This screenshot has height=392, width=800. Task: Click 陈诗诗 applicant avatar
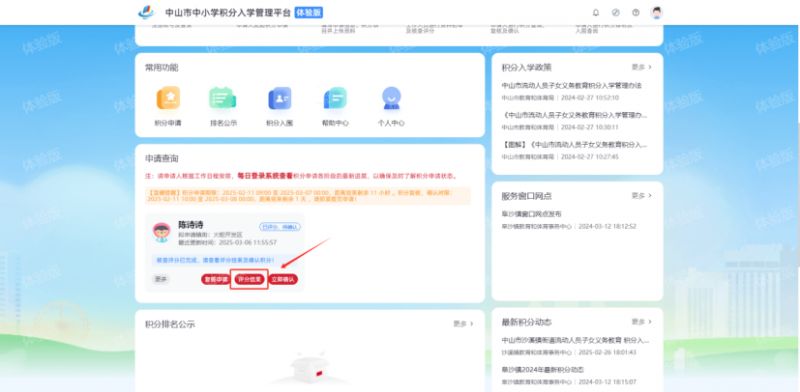162,232
